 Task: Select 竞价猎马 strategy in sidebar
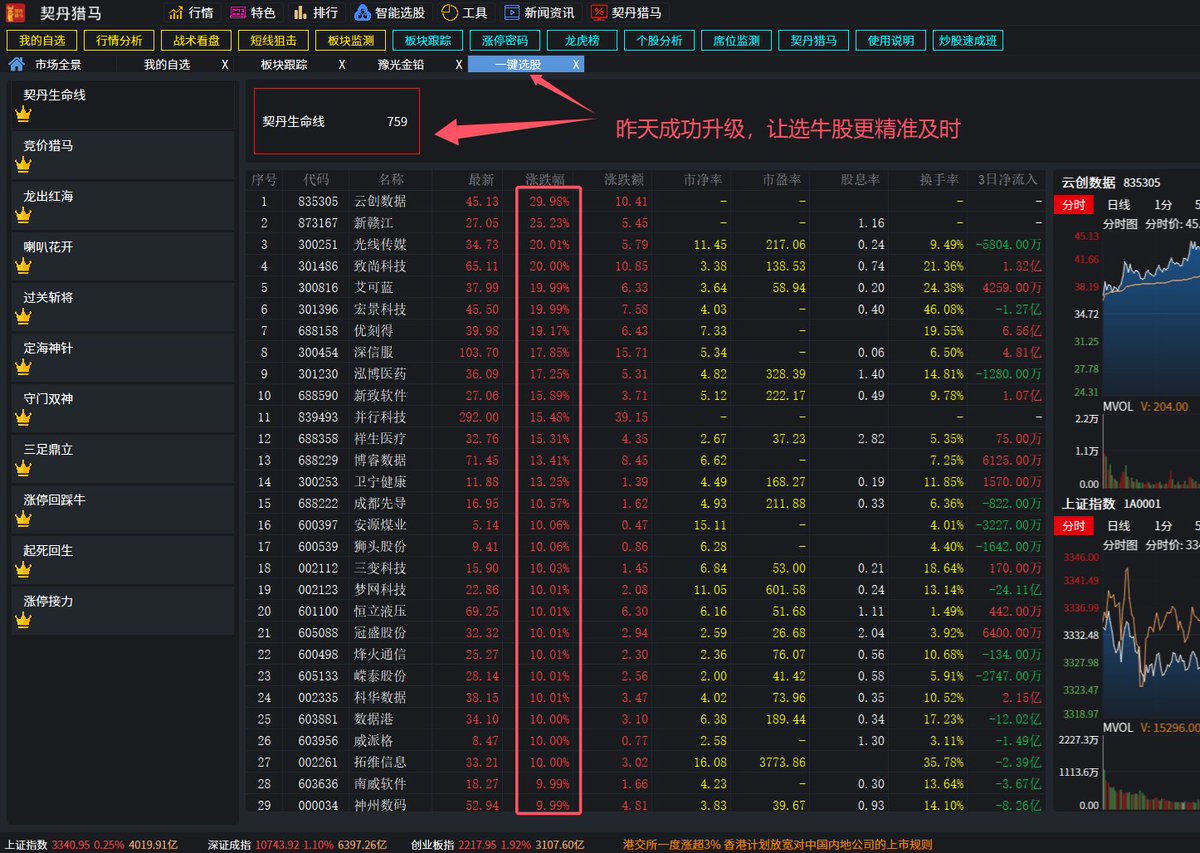point(122,154)
